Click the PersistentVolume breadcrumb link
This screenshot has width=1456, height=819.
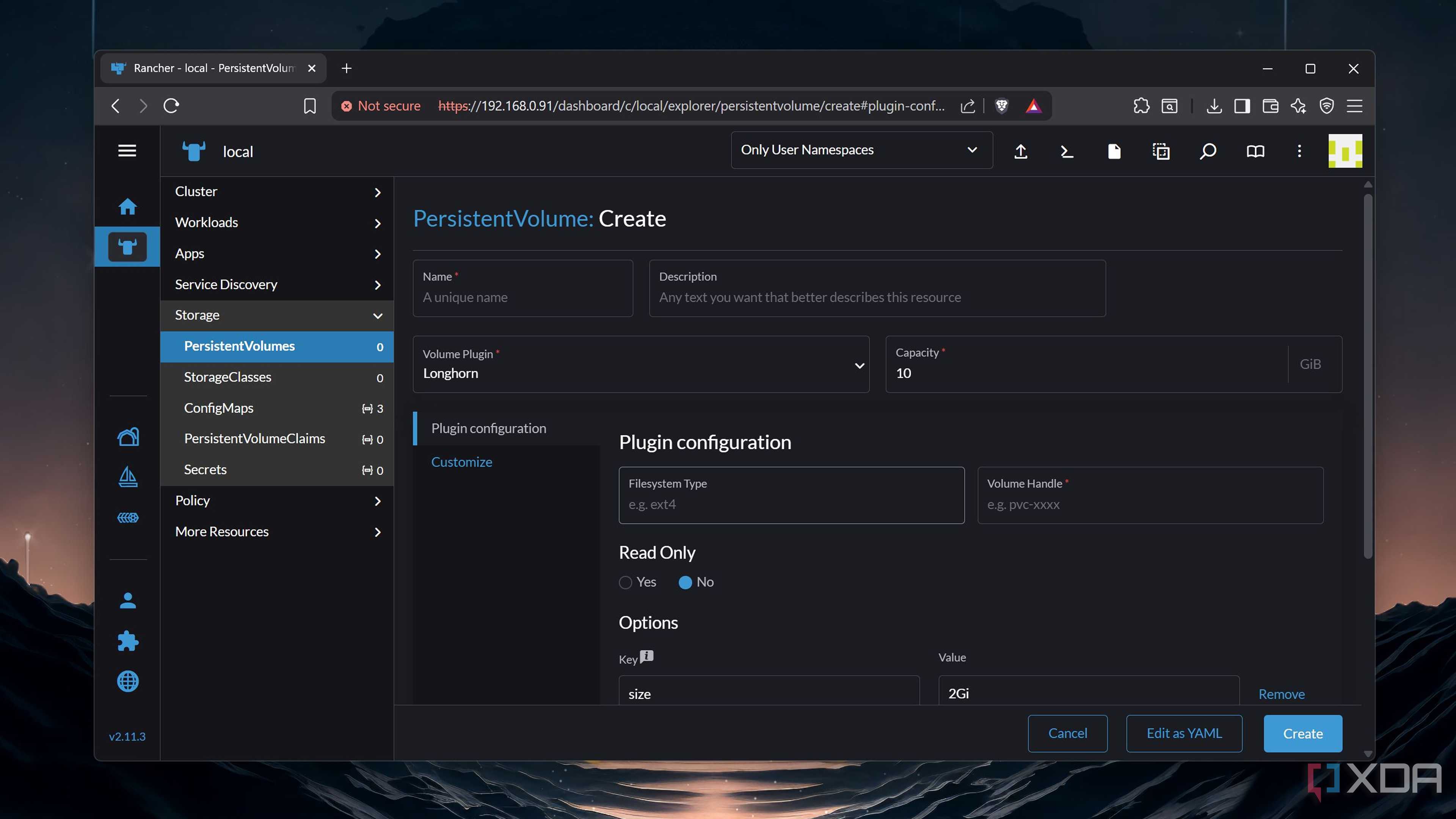coord(503,219)
